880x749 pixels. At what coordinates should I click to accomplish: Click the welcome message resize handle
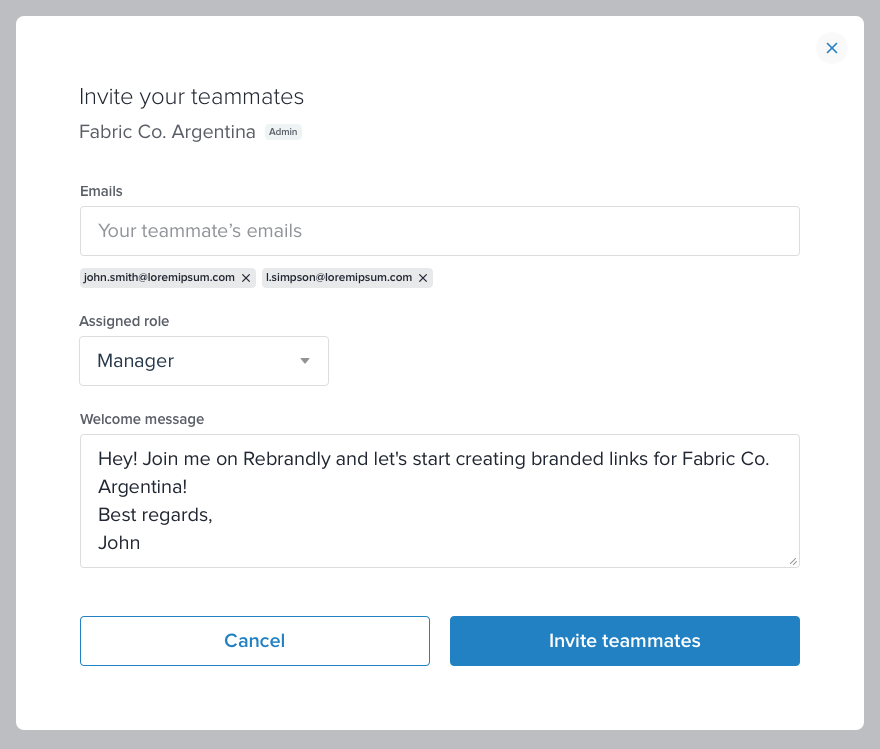[x=793, y=561]
